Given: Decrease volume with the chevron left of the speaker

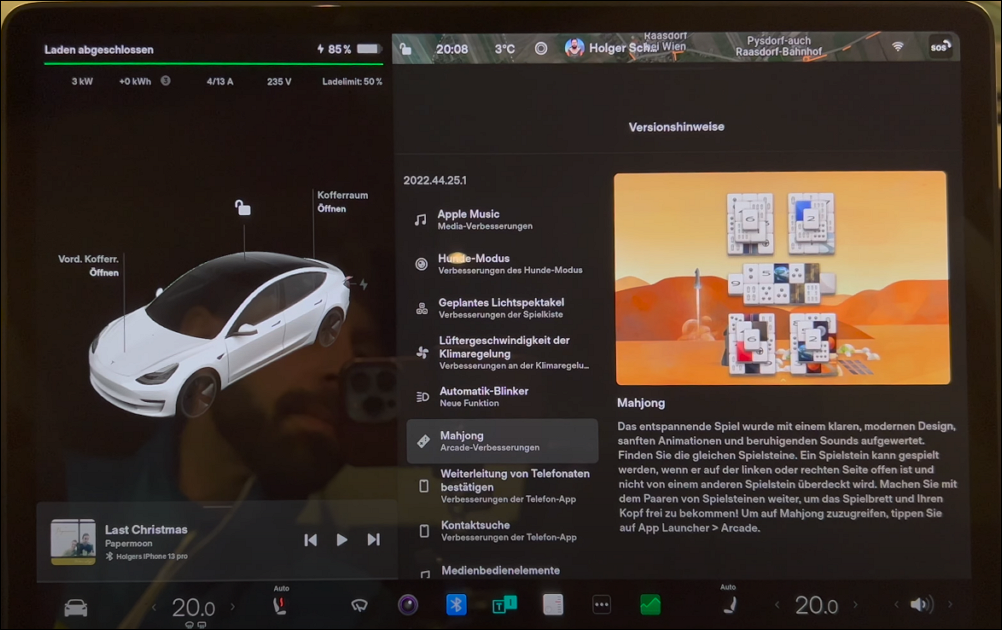Looking at the screenshot, I should pos(896,604).
